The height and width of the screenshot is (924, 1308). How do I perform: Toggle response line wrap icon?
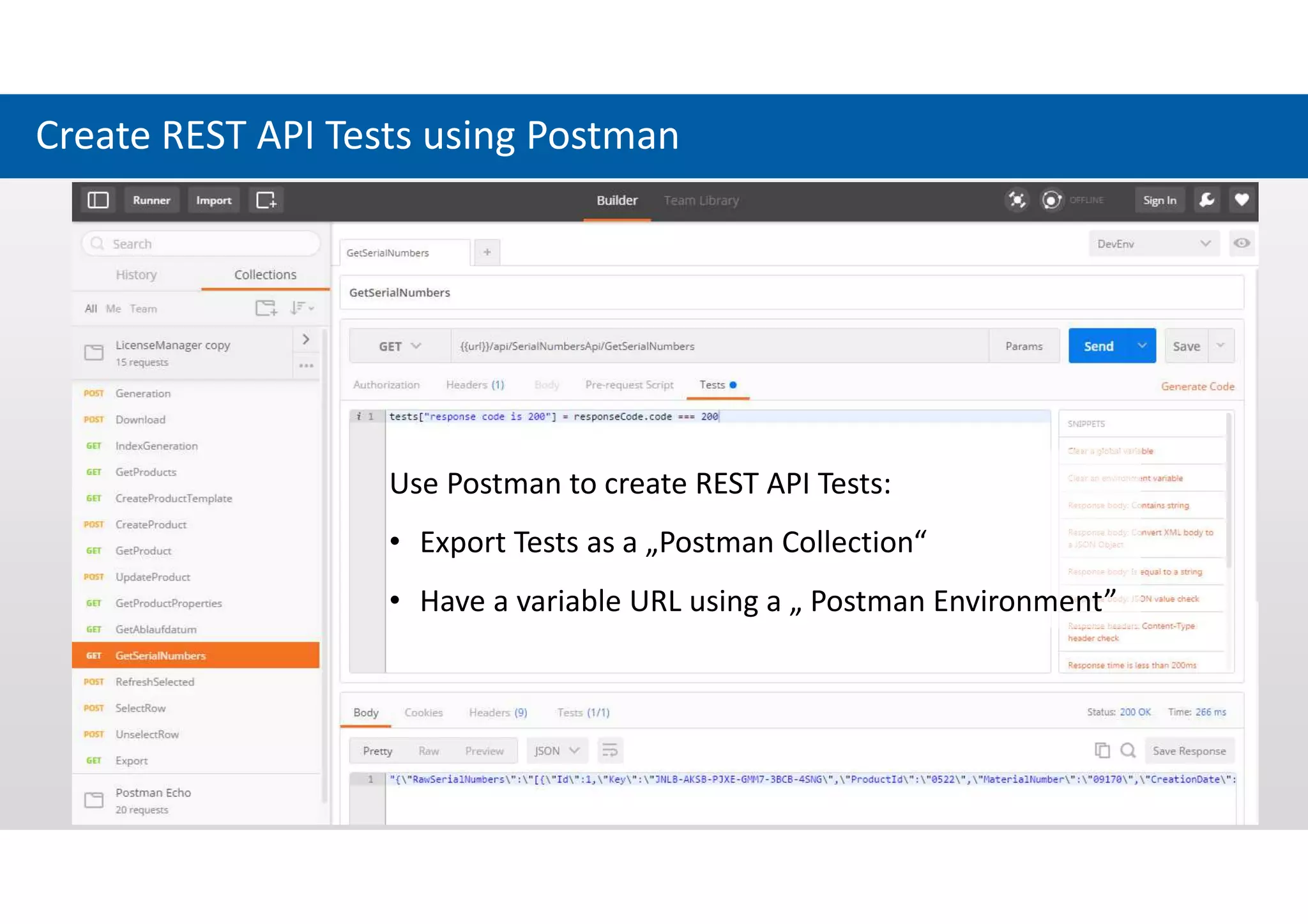[610, 750]
